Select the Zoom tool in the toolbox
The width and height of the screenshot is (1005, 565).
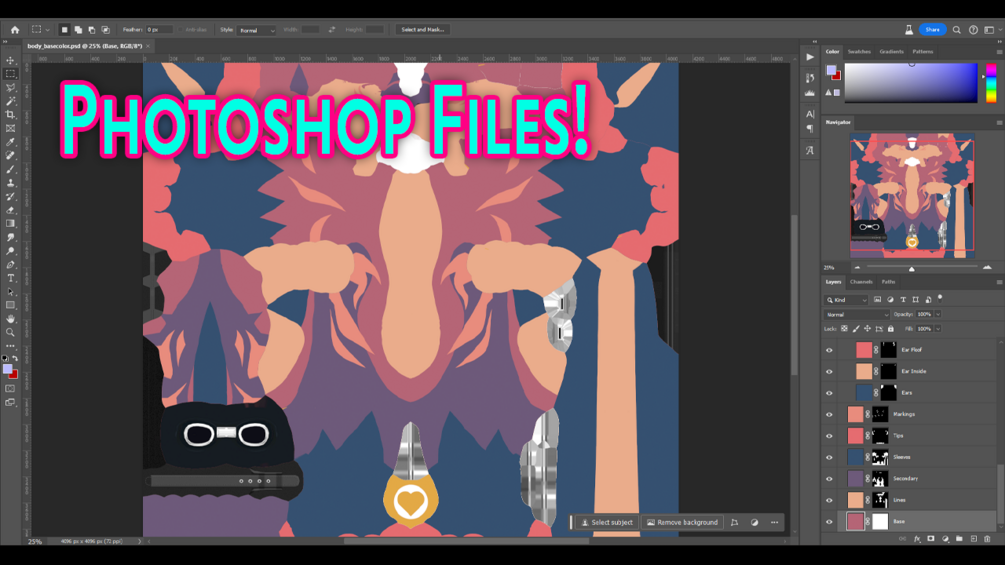[10, 332]
